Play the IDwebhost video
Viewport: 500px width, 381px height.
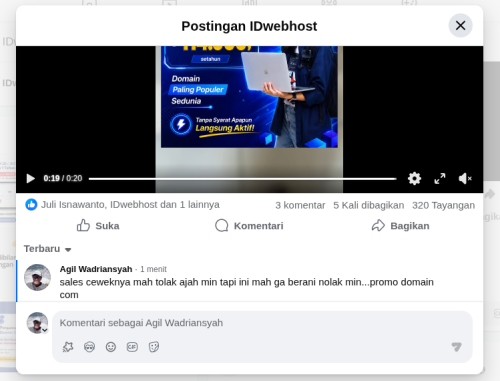tap(31, 178)
